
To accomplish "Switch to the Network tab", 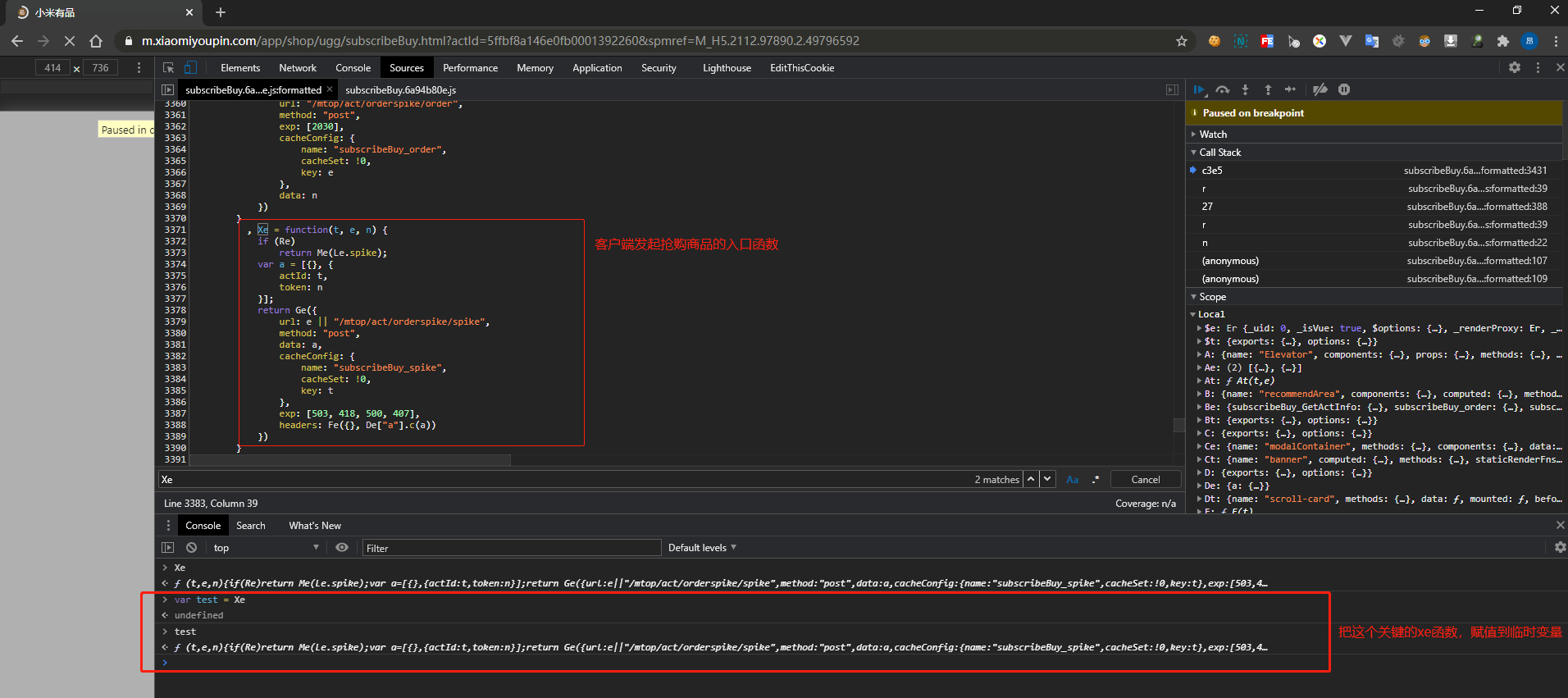I will point(297,68).
